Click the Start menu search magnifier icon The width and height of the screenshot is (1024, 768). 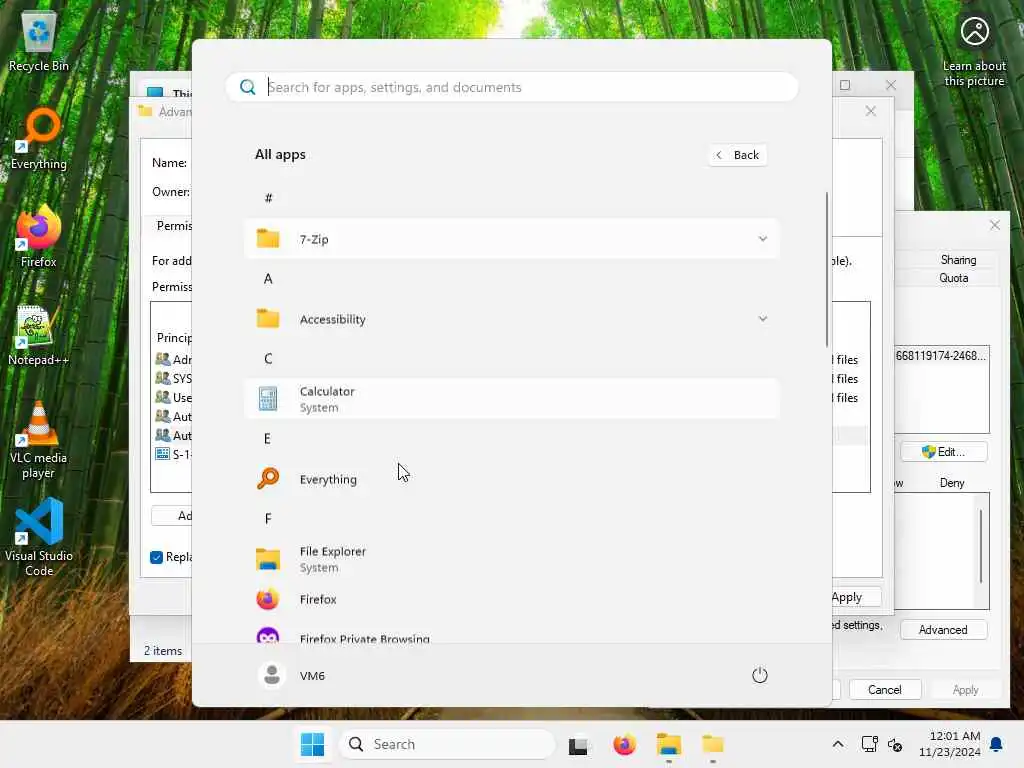[x=248, y=87]
